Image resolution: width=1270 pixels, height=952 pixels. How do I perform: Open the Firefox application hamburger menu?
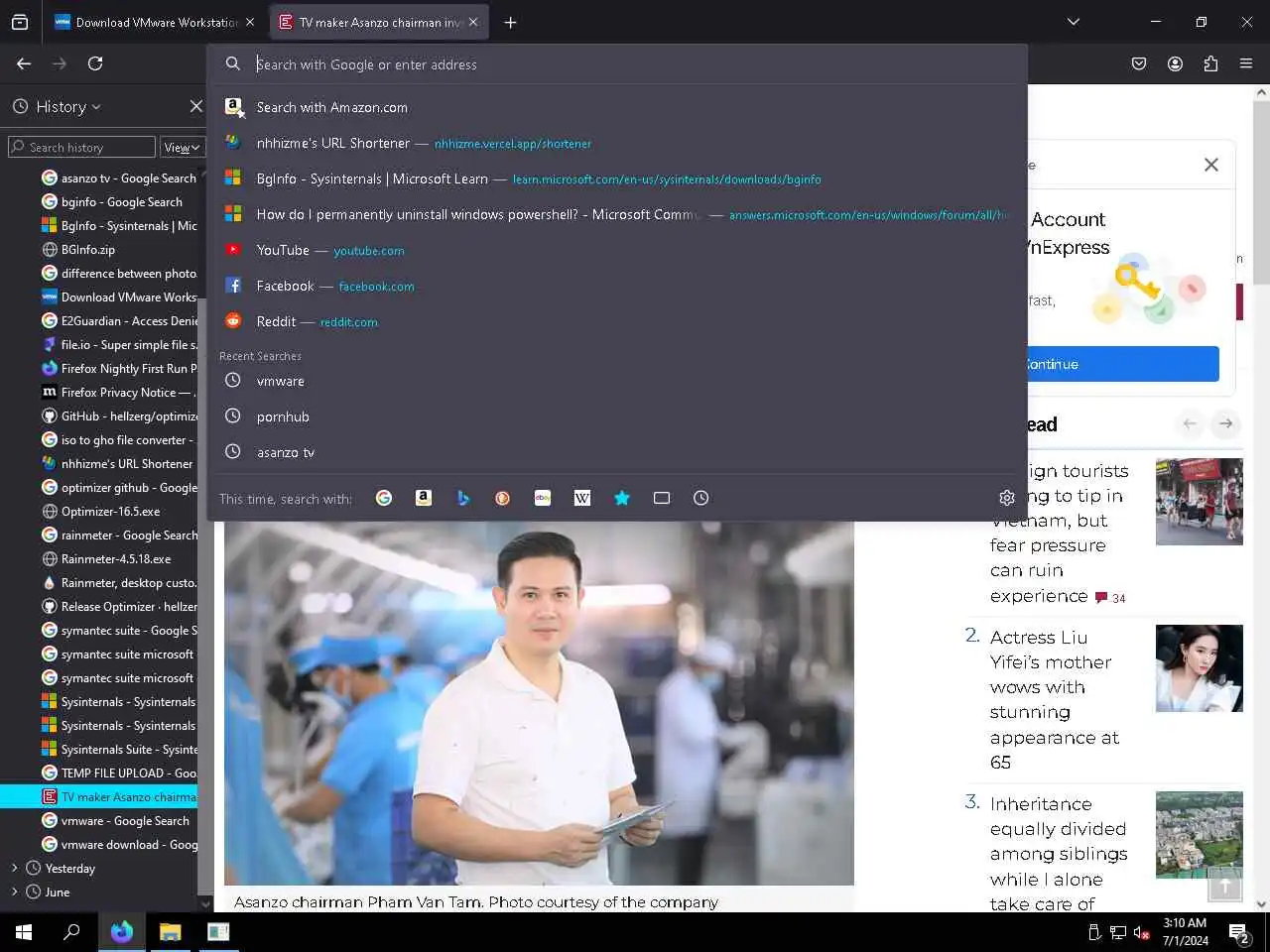coord(1246,63)
